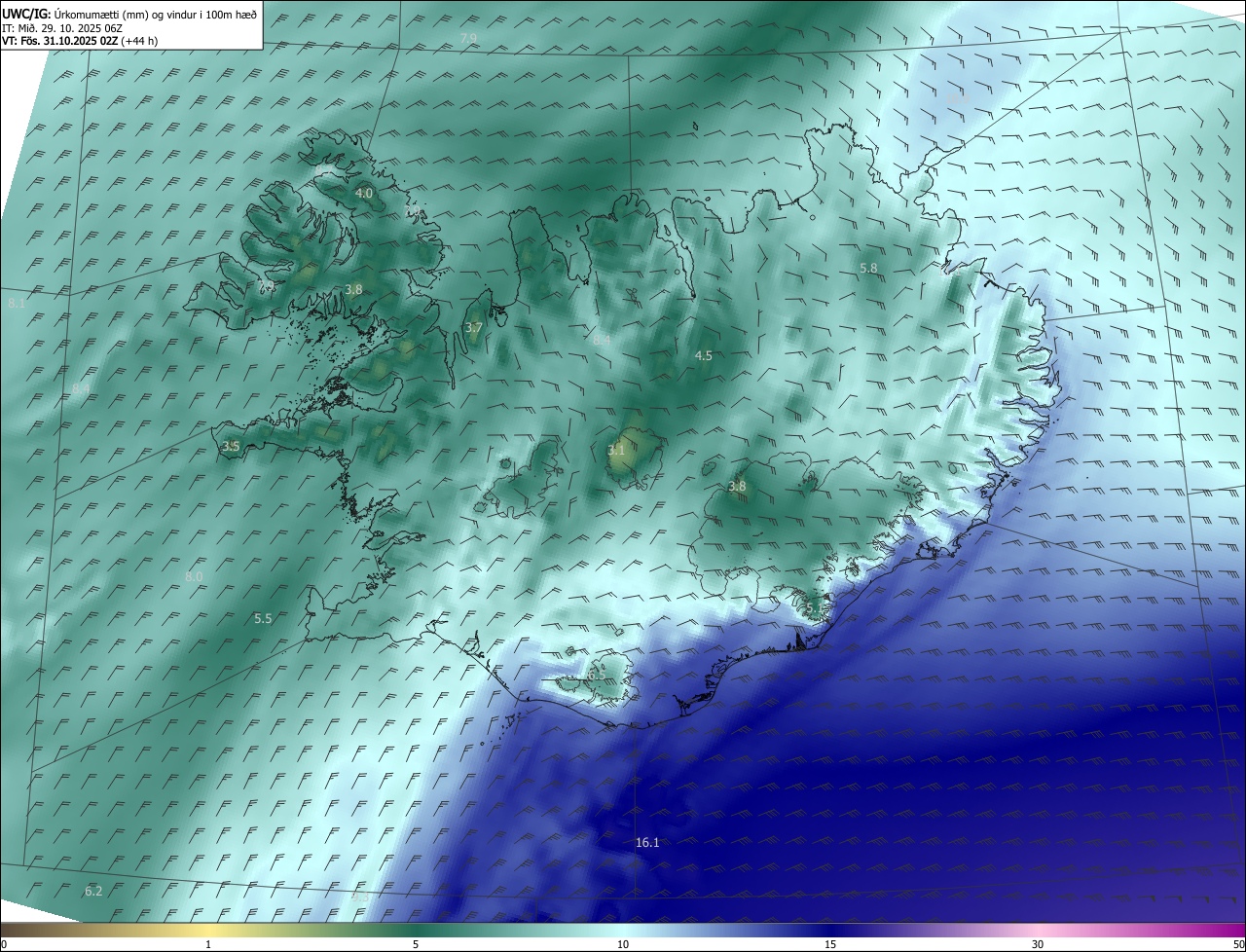This screenshot has height=952, width=1246.
Task: Click the init time "IT: Mið. 29. 10. 2025 06Z"
Action: [x=61, y=27]
